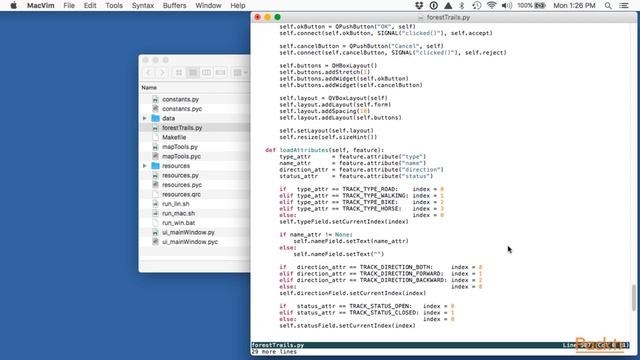Close the MacVim window
640x360 pixels.
coord(258,17)
